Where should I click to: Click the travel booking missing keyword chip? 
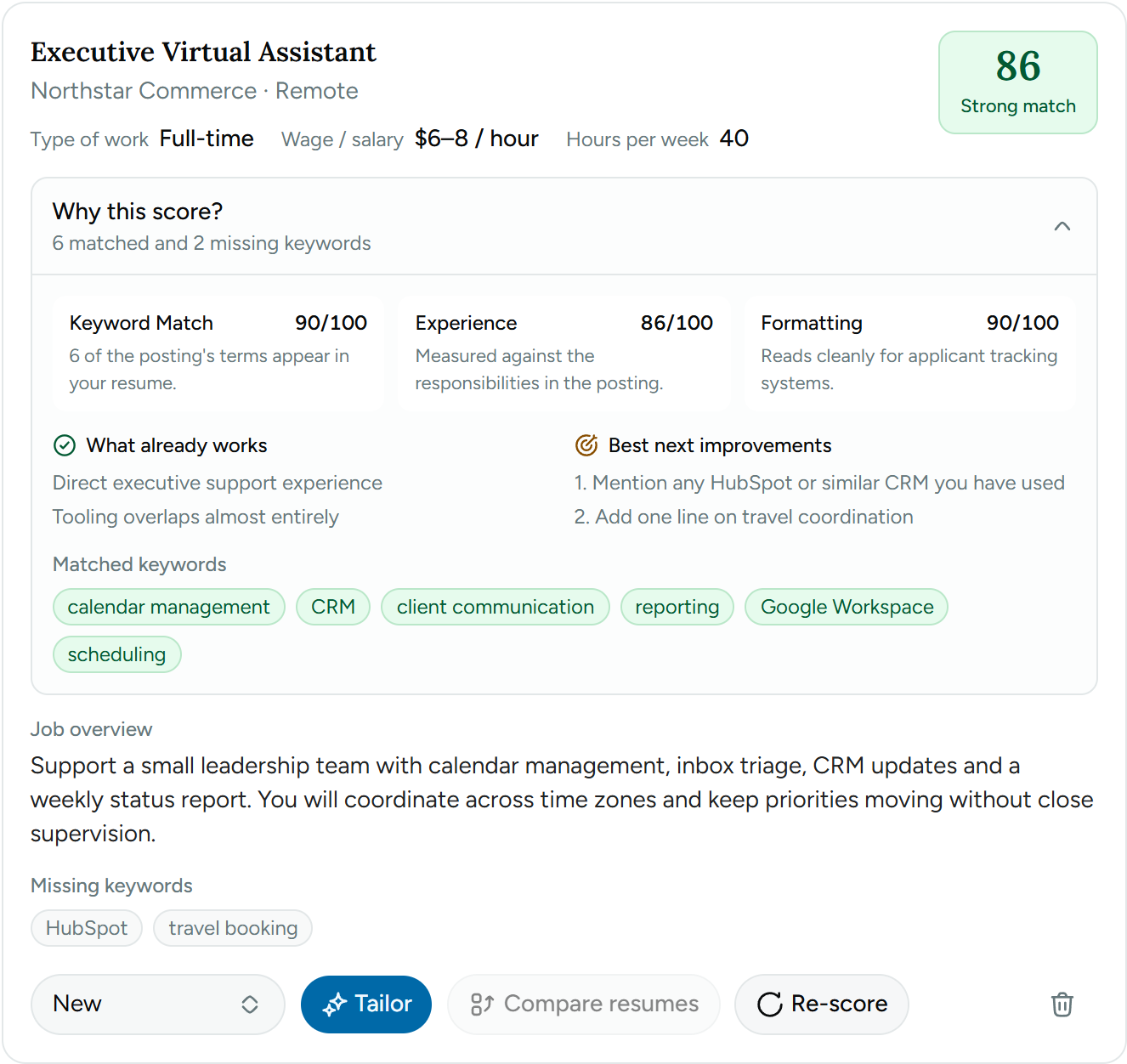(x=233, y=928)
